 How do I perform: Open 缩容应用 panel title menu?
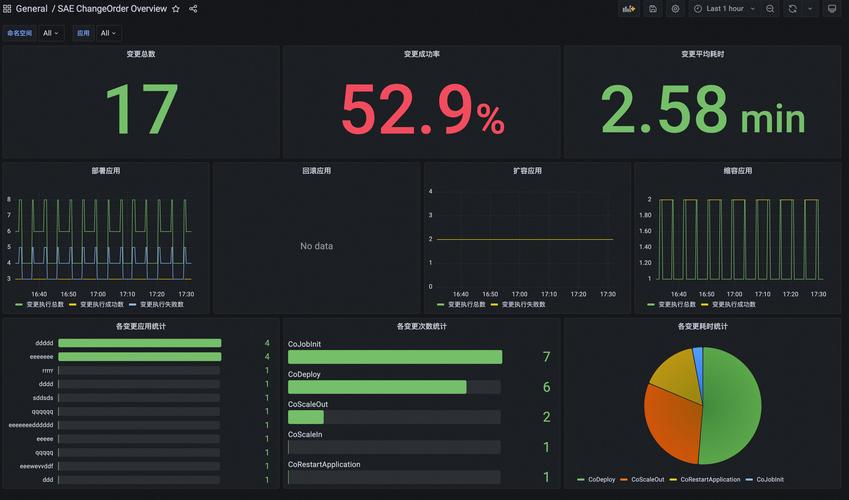[737, 171]
